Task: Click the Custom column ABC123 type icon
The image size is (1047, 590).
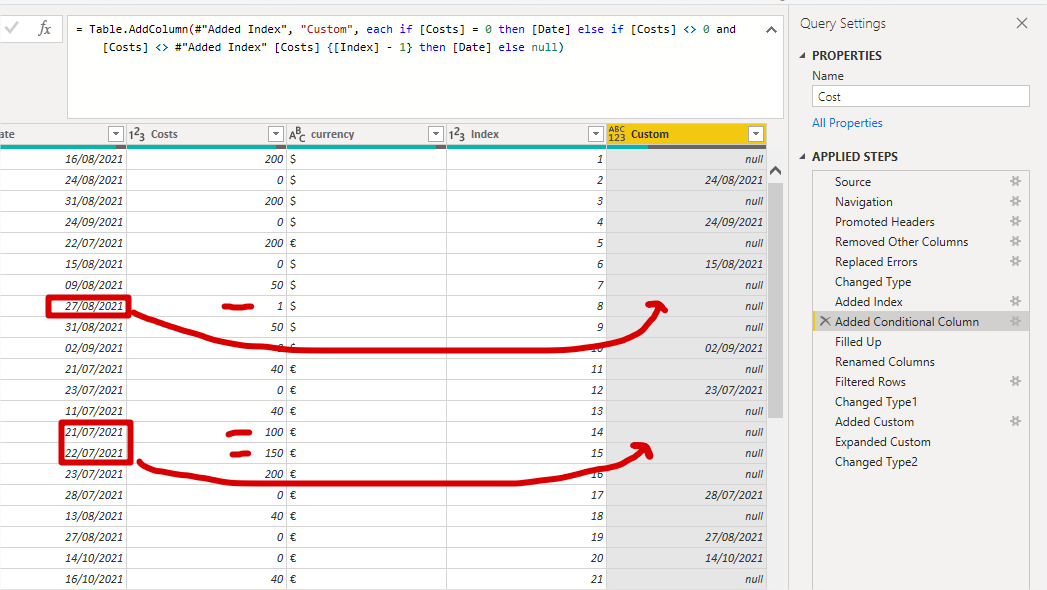Action: tap(617, 134)
